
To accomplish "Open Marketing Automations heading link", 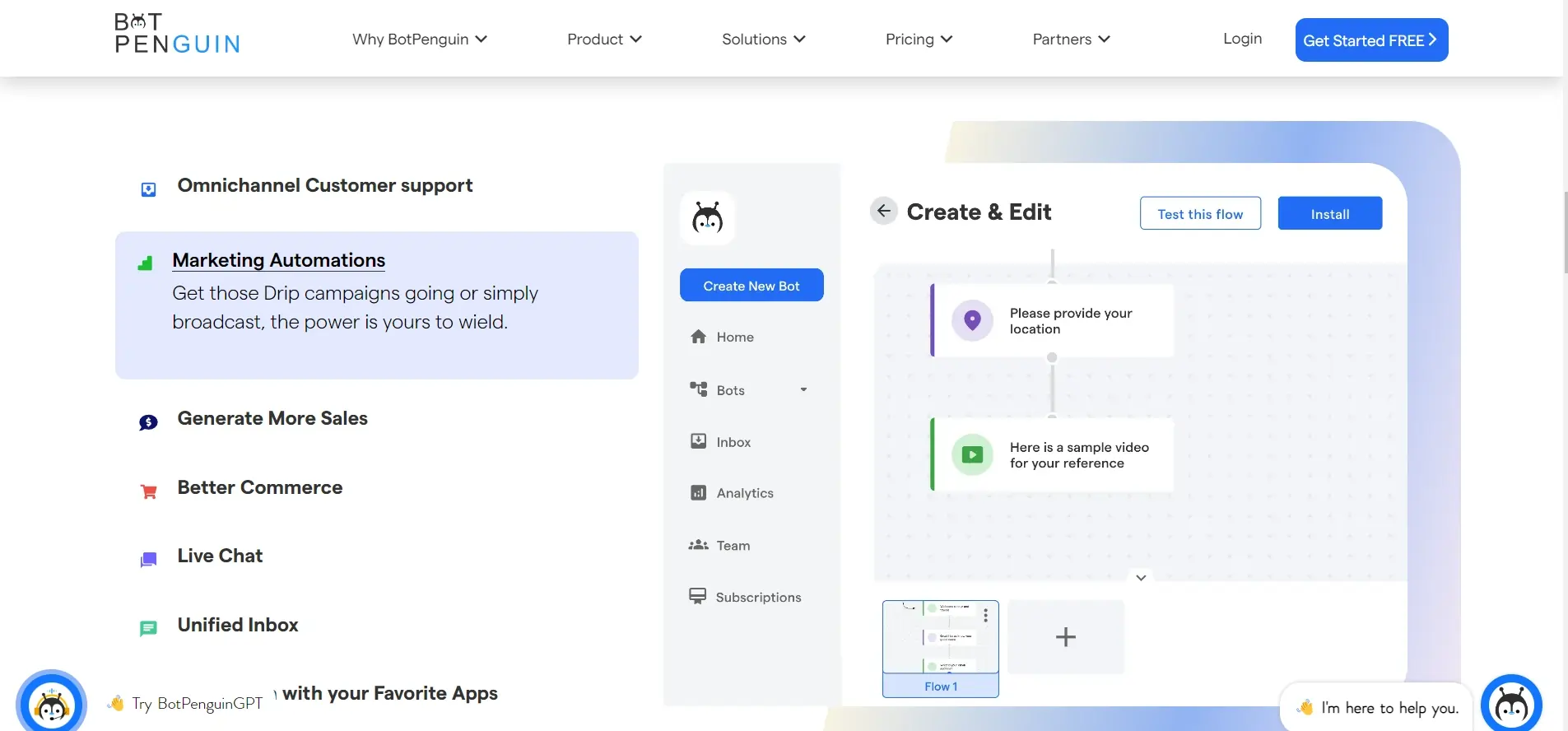I will [278, 260].
